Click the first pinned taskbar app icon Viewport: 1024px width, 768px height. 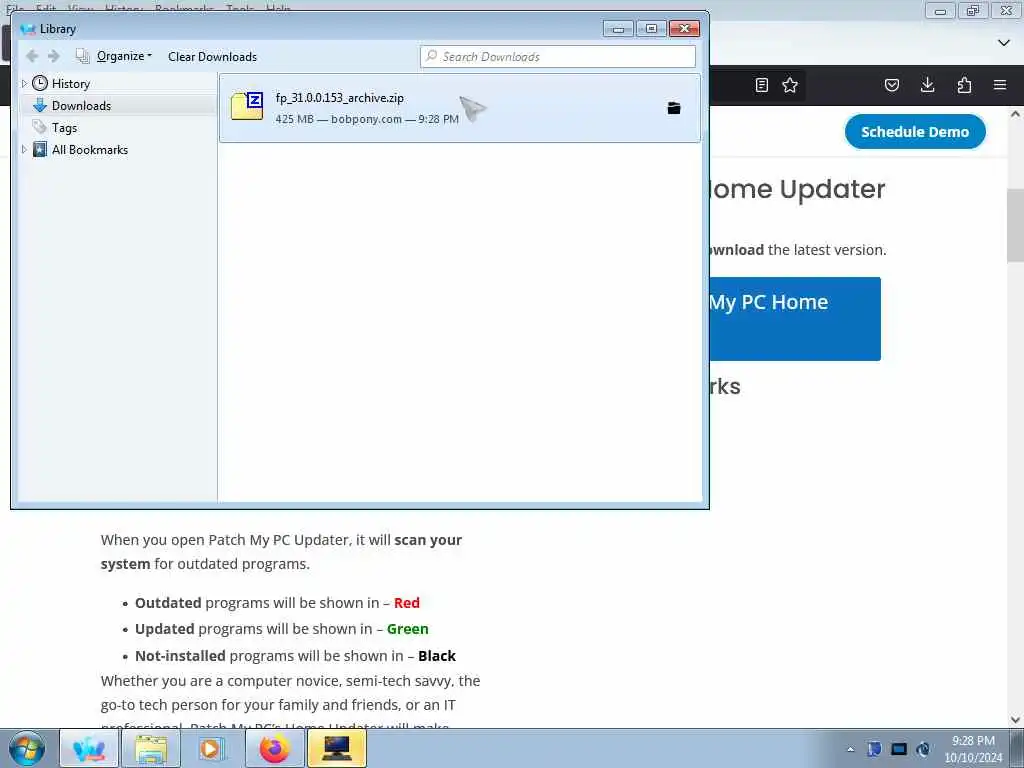[89, 748]
